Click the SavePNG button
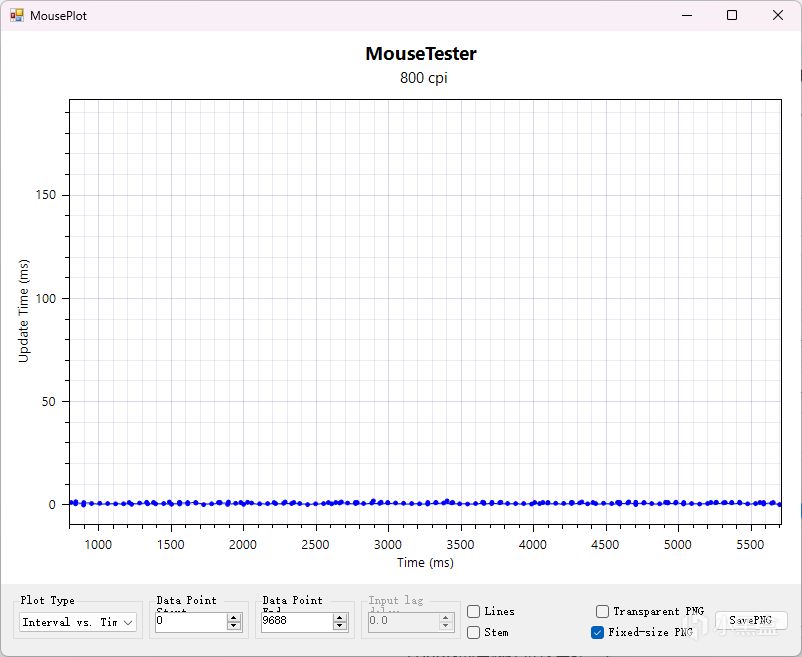Viewport: 802px width, 657px height. coord(750,621)
